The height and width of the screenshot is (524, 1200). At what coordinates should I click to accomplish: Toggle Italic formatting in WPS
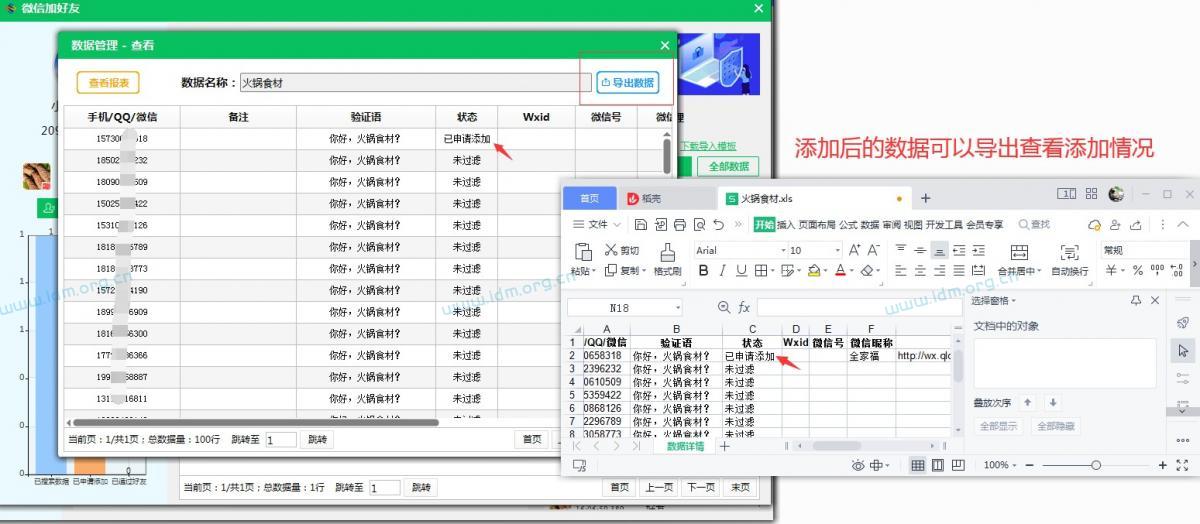722,270
